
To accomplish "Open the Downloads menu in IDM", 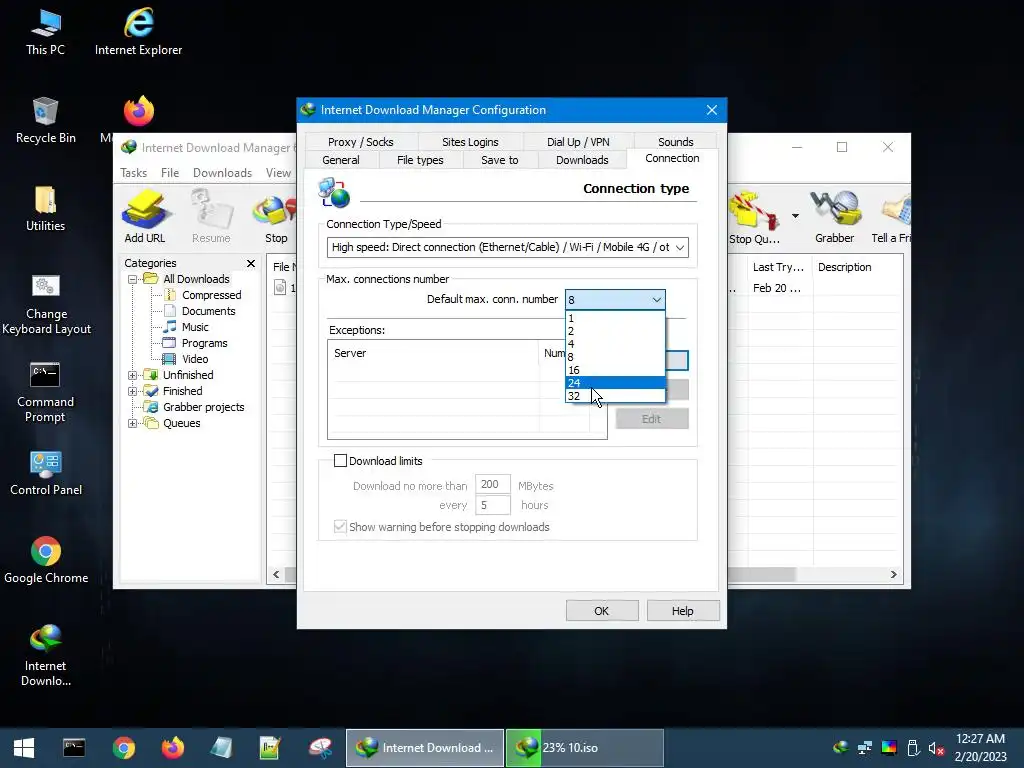I will point(222,173).
